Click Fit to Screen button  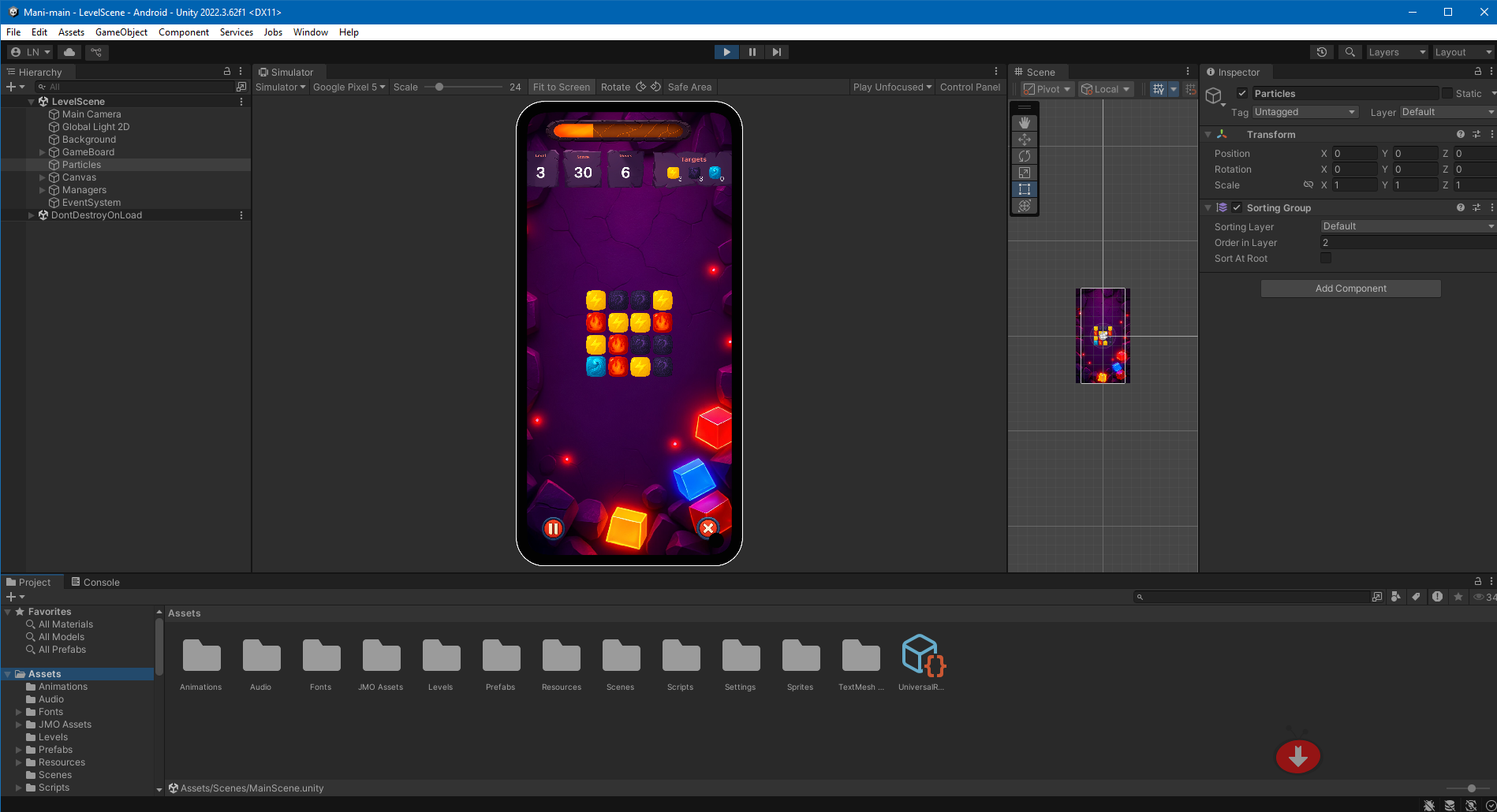[562, 87]
